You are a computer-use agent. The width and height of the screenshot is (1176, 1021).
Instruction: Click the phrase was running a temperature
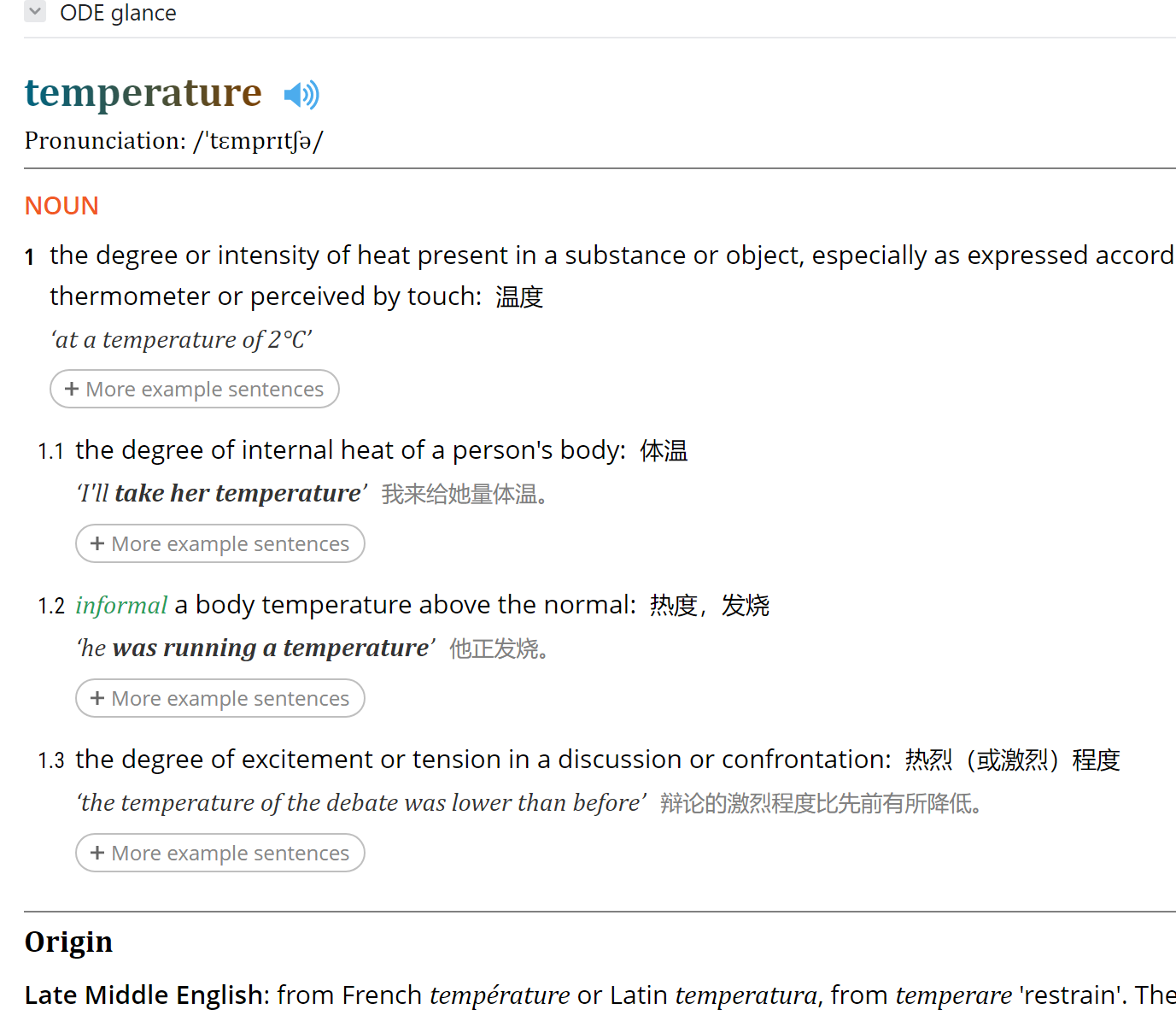pos(271,648)
